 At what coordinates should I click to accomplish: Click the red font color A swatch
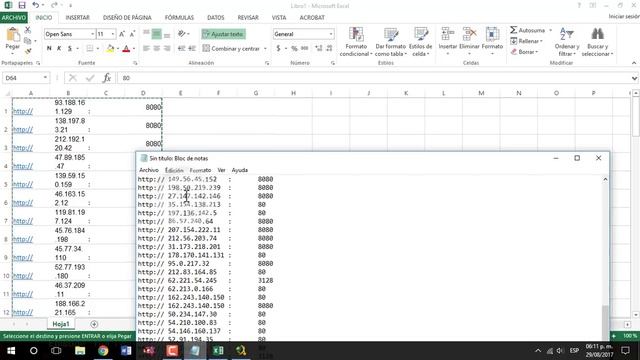pyautogui.click(x=126, y=49)
